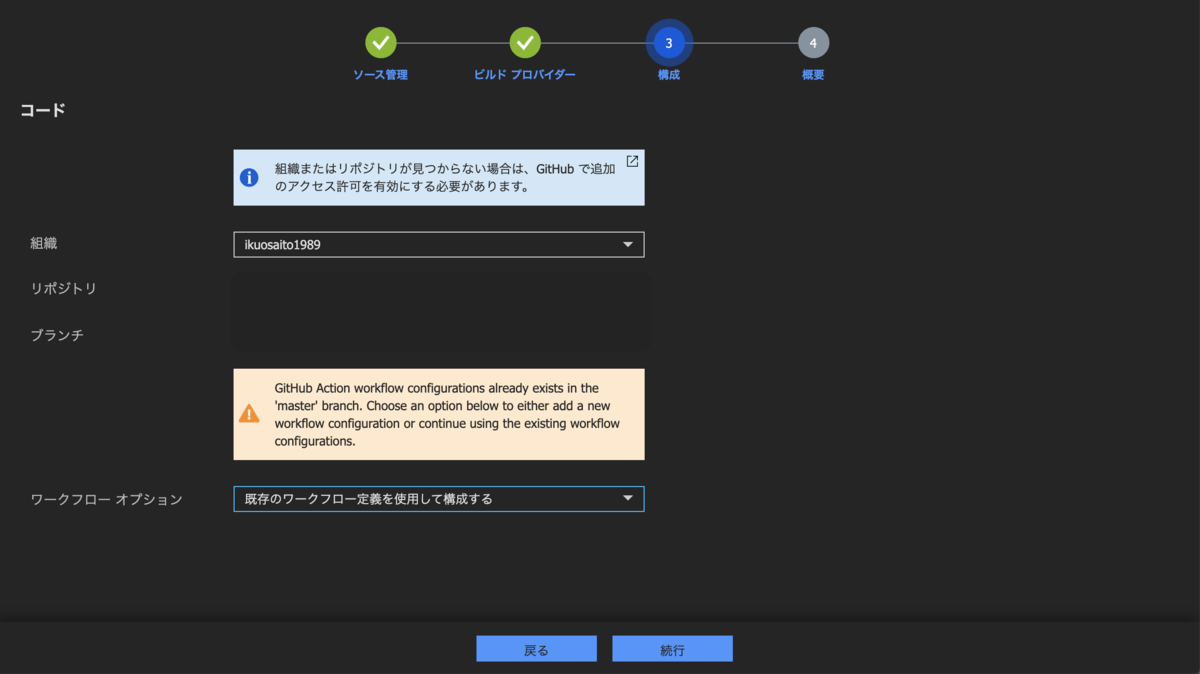
Task: Go to the completed ソース管理 step circle
Action: pyautogui.click(x=381, y=42)
